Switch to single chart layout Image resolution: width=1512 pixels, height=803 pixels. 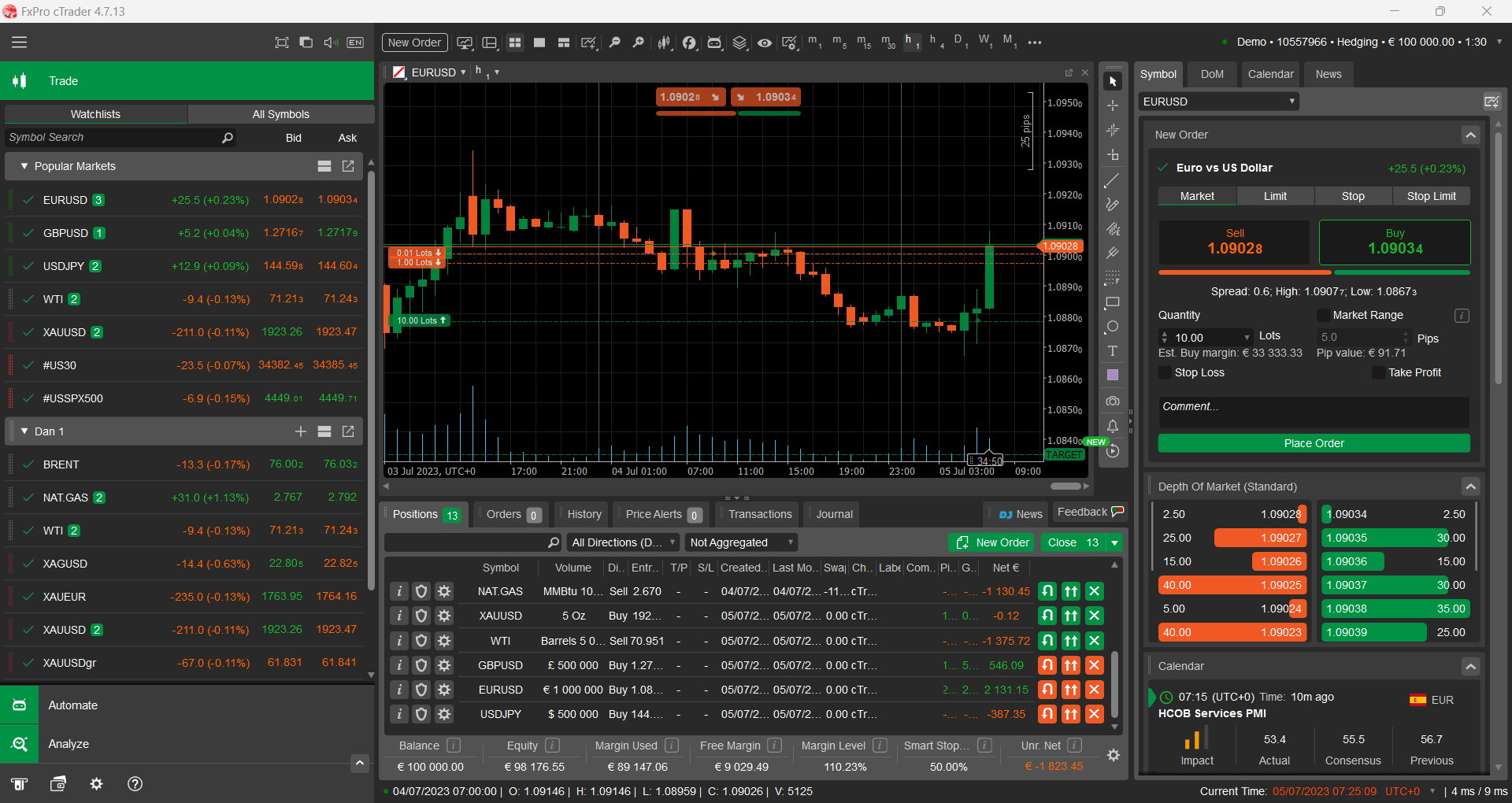click(539, 43)
